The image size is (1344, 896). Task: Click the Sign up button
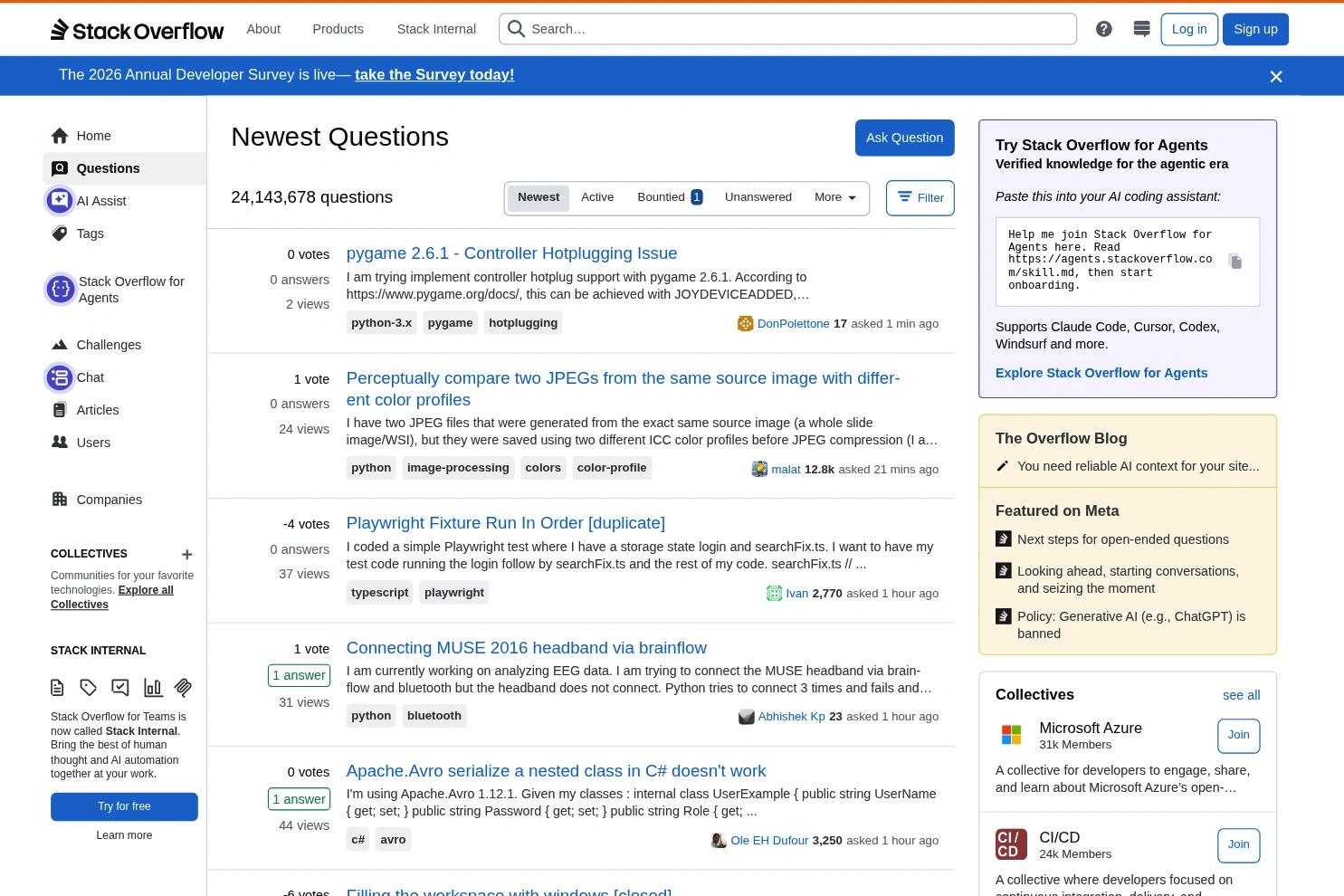click(1255, 29)
